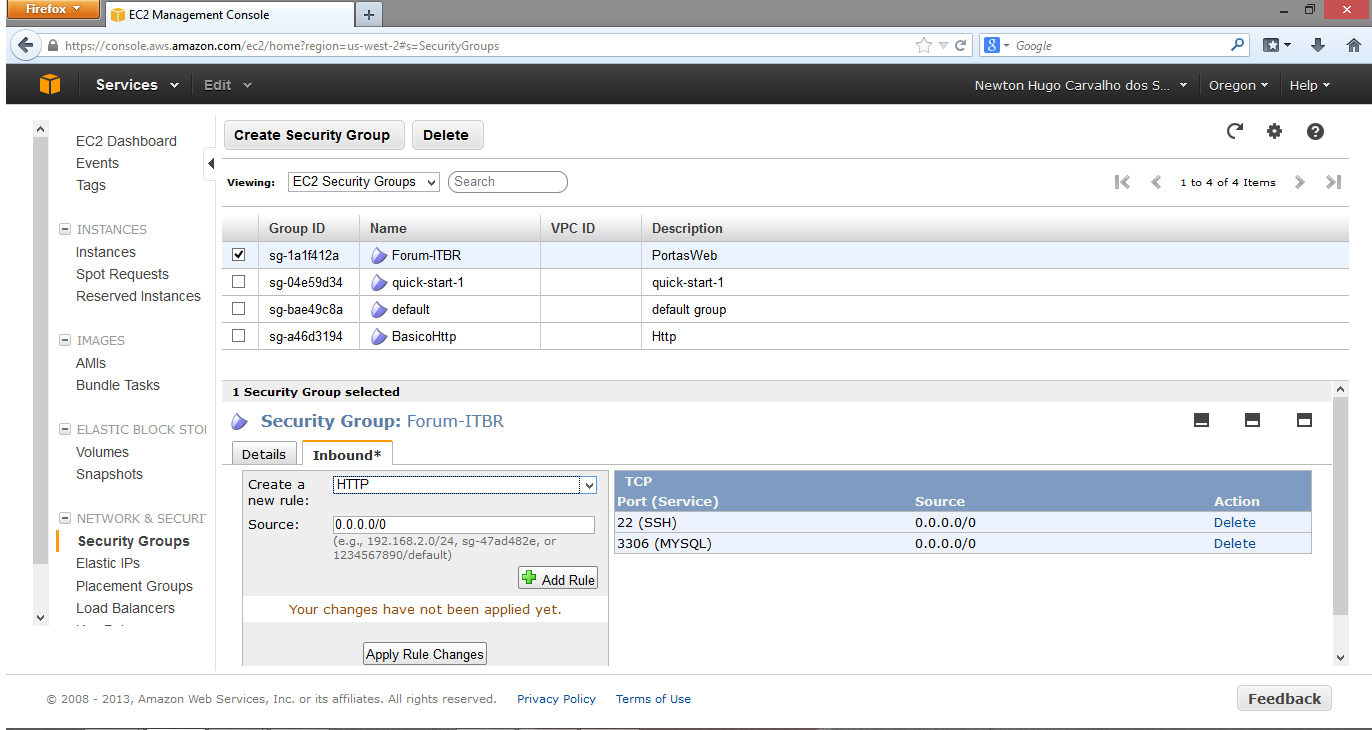Open the Firefox bookmarks menu button
Image resolution: width=1372 pixels, height=730 pixels.
click(x=1276, y=45)
